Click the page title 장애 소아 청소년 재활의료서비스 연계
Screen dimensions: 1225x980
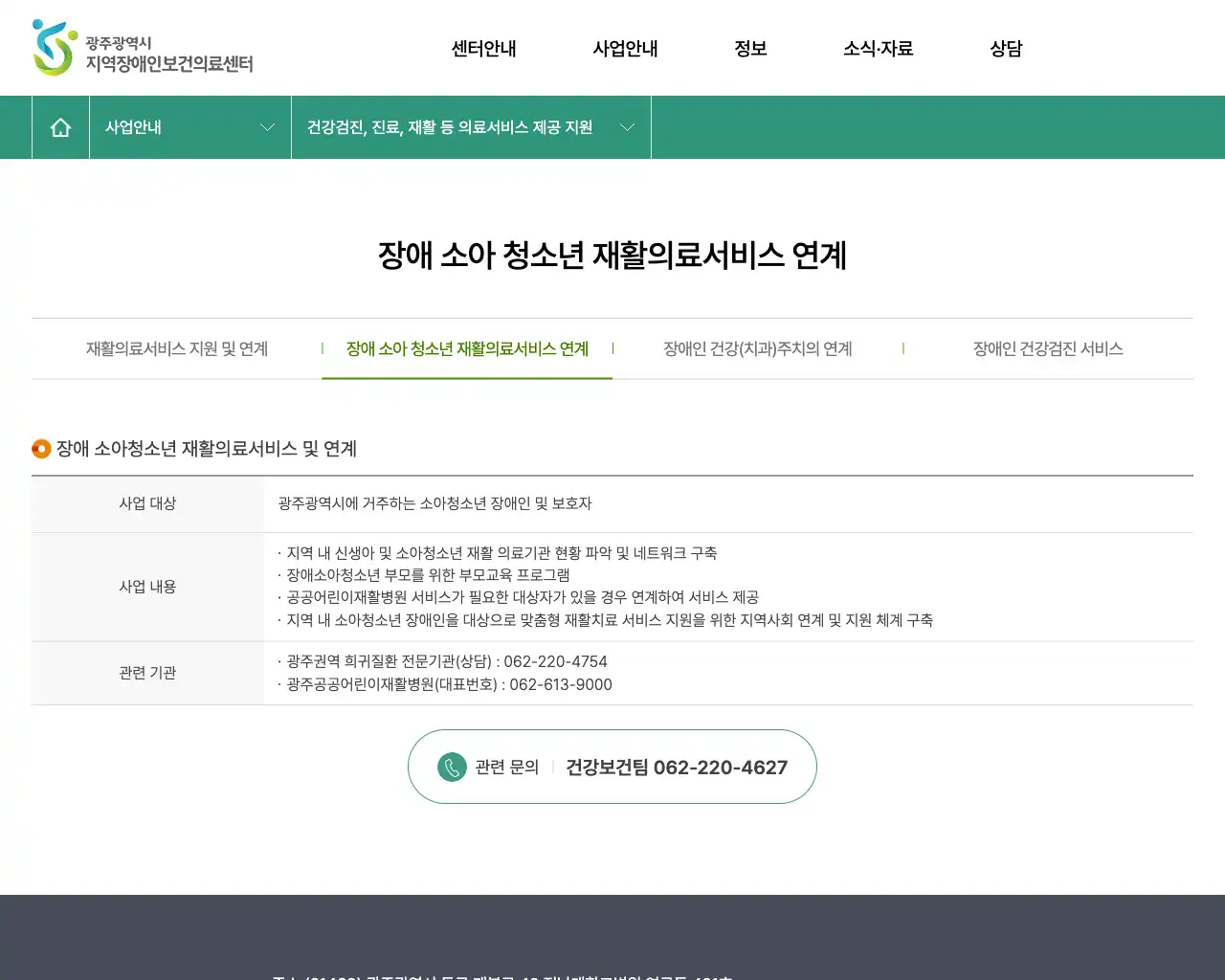click(x=612, y=256)
